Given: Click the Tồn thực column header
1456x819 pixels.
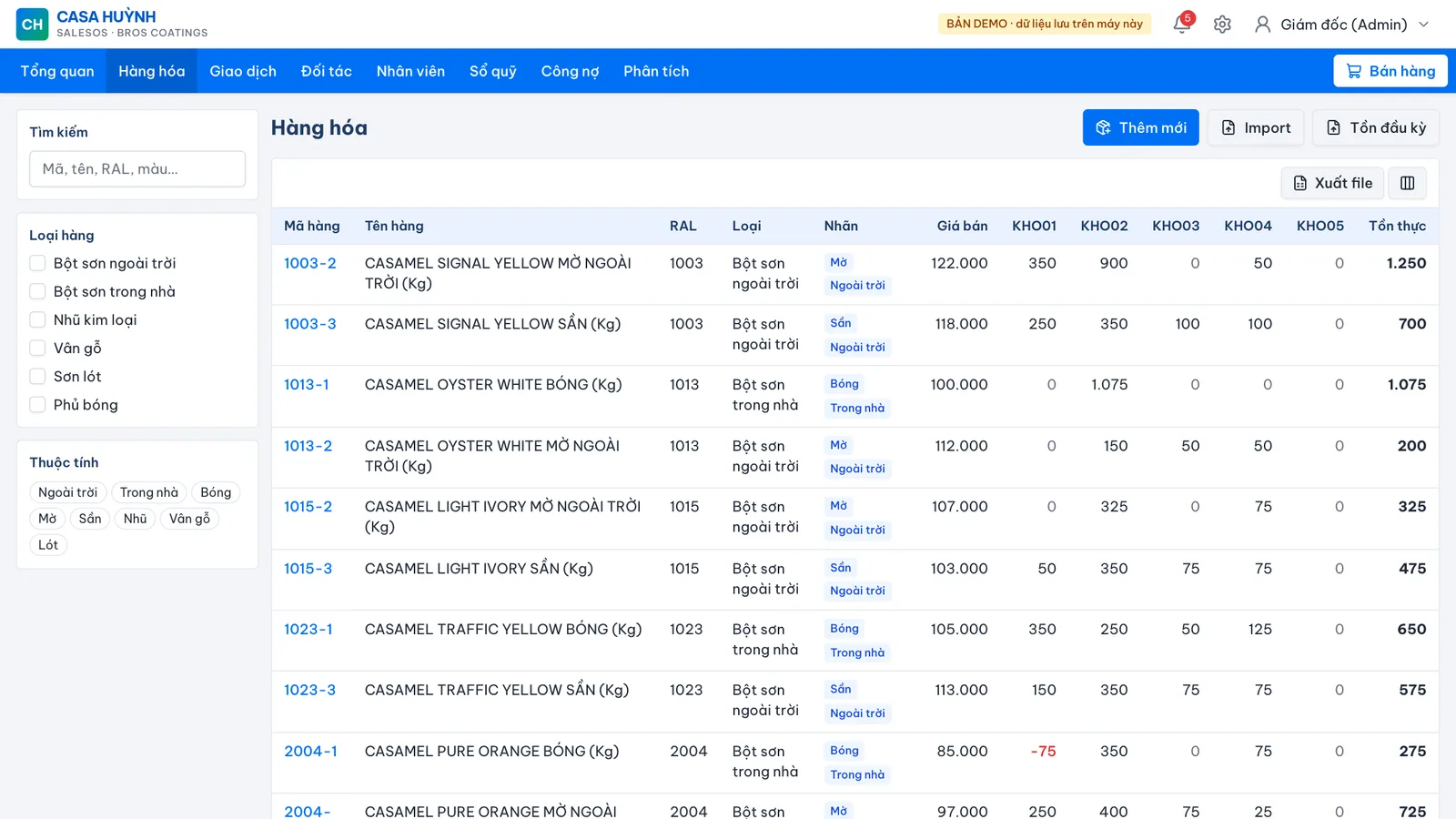Looking at the screenshot, I should (x=1397, y=226).
